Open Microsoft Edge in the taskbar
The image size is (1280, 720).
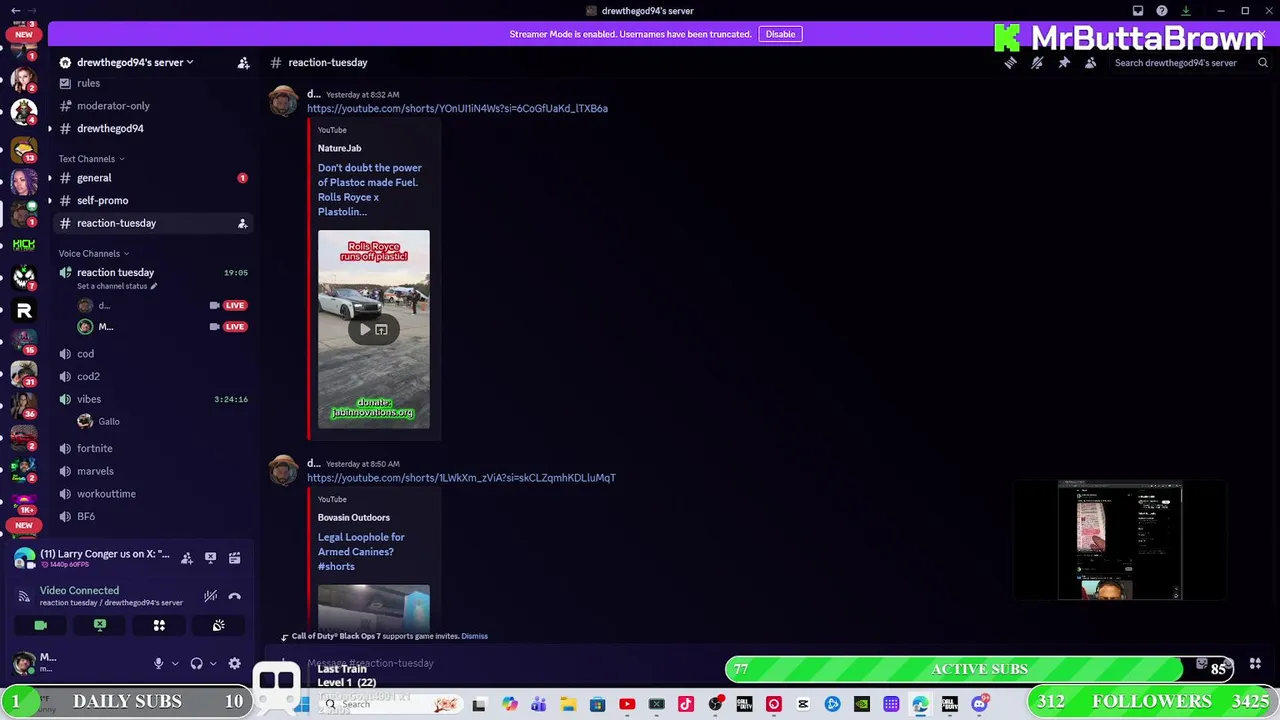(x=920, y=705)
